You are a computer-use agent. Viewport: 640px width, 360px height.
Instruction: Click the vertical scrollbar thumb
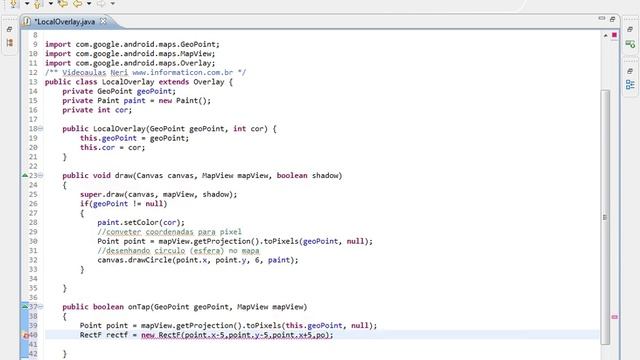(605, 217)
